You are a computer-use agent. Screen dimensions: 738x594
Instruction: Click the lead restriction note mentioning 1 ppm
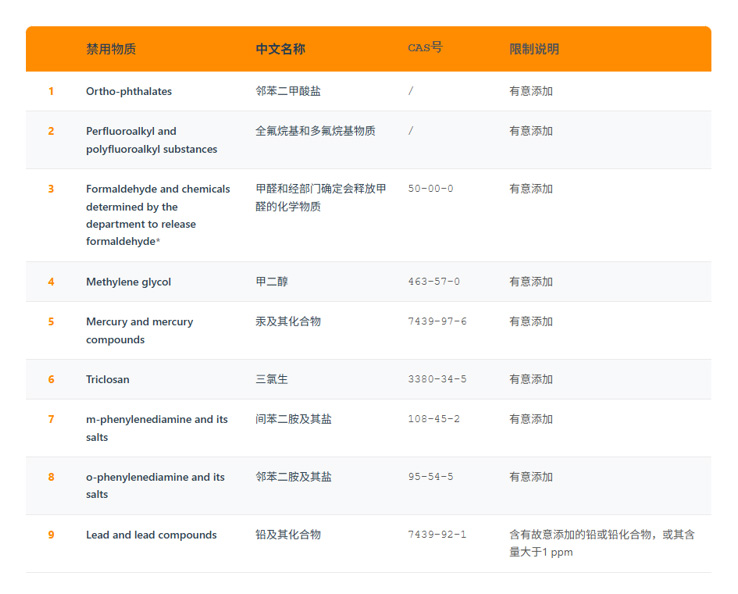(x=602, y=544)
